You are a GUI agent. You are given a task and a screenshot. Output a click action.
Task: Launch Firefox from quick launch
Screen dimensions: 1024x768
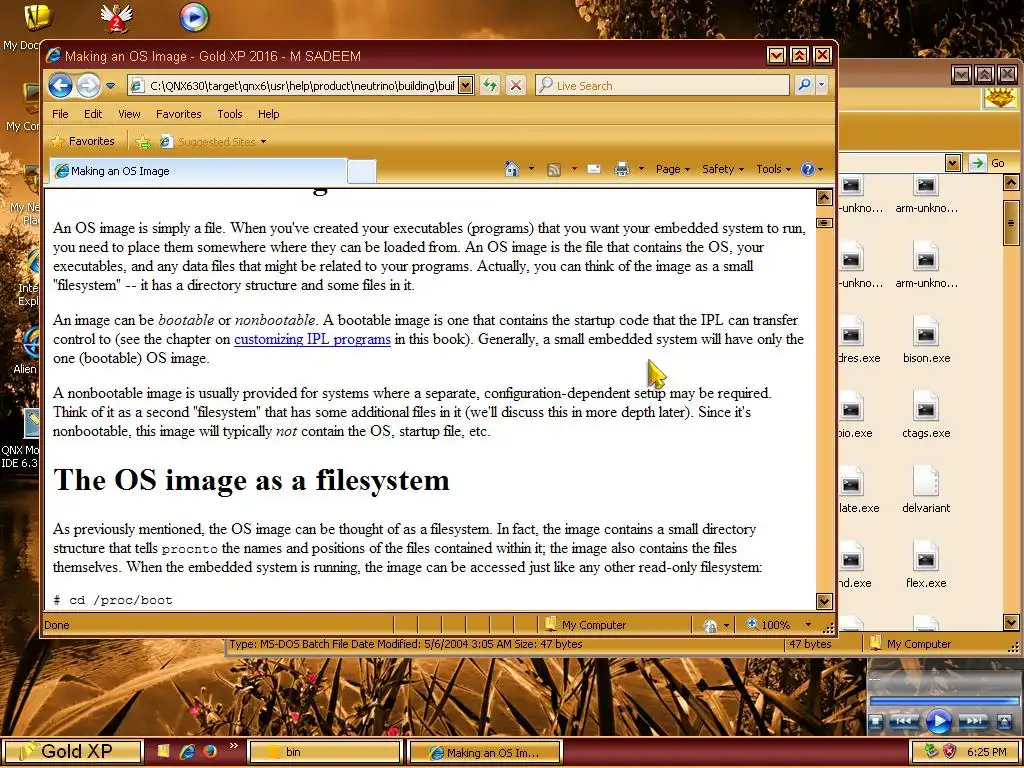[210, 751]
